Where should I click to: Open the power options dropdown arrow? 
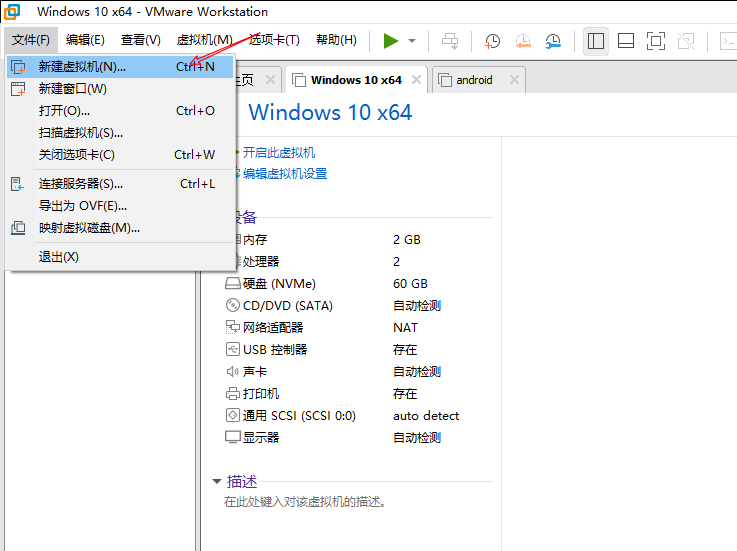click(x=412, y=41)
